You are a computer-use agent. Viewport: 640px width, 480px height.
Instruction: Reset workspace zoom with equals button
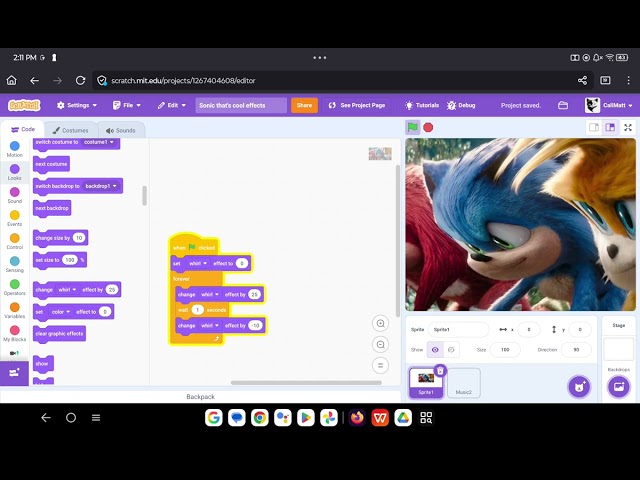pos(380,365)
